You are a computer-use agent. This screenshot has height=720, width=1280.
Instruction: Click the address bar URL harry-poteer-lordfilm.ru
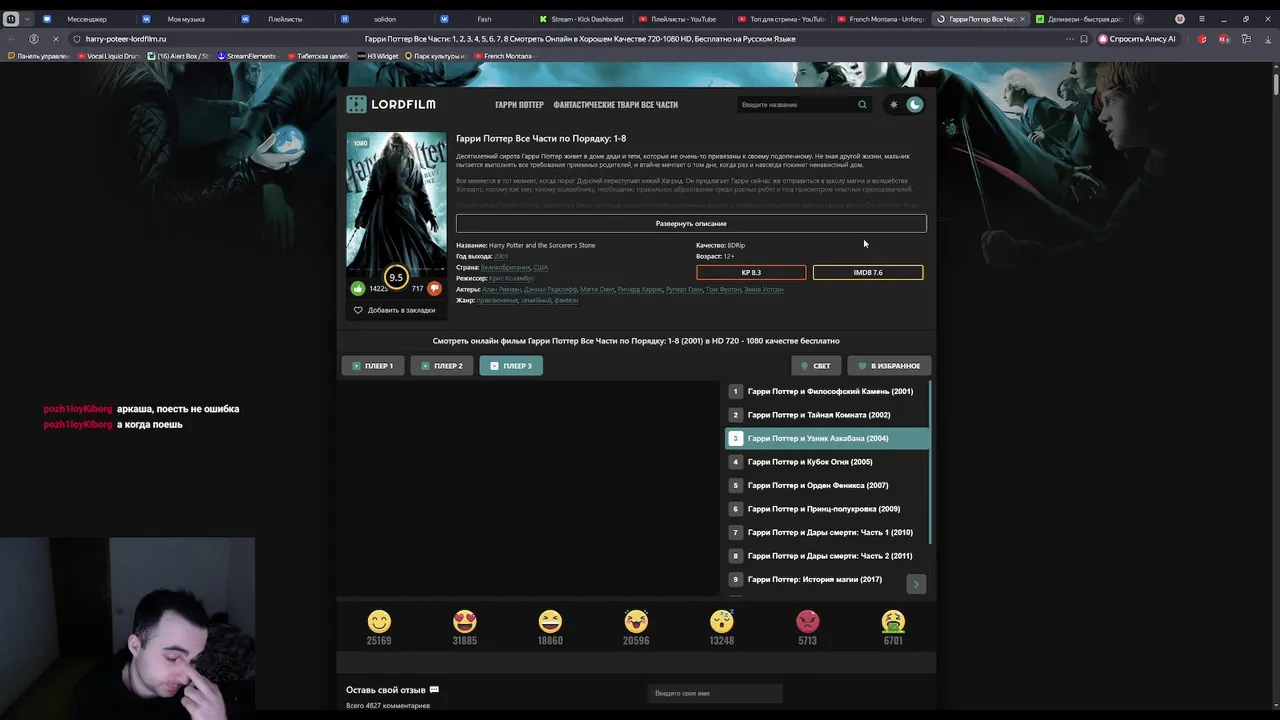[126, 39]
